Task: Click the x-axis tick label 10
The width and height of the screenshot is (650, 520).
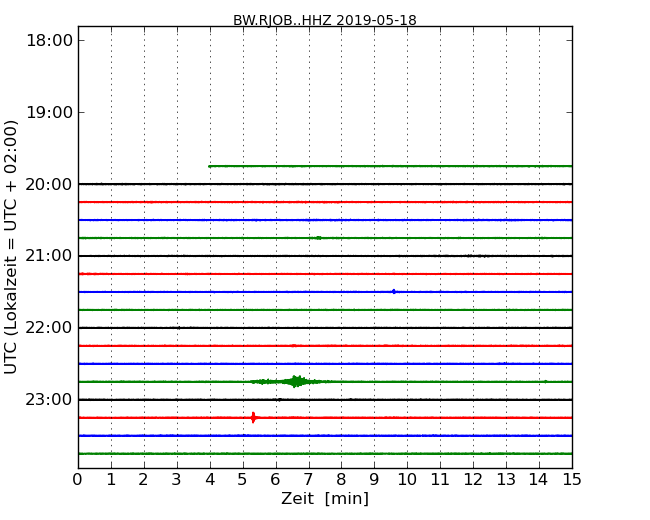Action: pyautogui.click(x=407, y=479)
